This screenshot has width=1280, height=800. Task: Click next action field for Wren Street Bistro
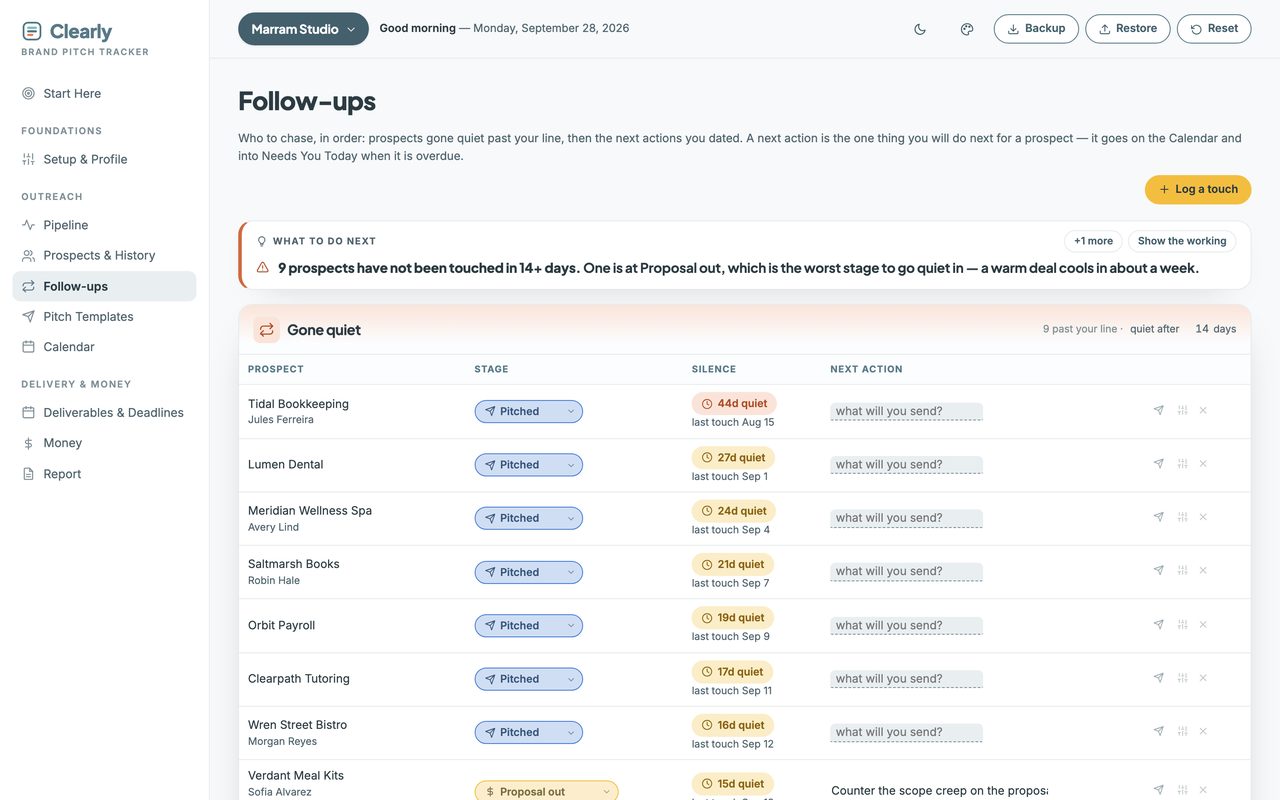click(x=906, y=733)
